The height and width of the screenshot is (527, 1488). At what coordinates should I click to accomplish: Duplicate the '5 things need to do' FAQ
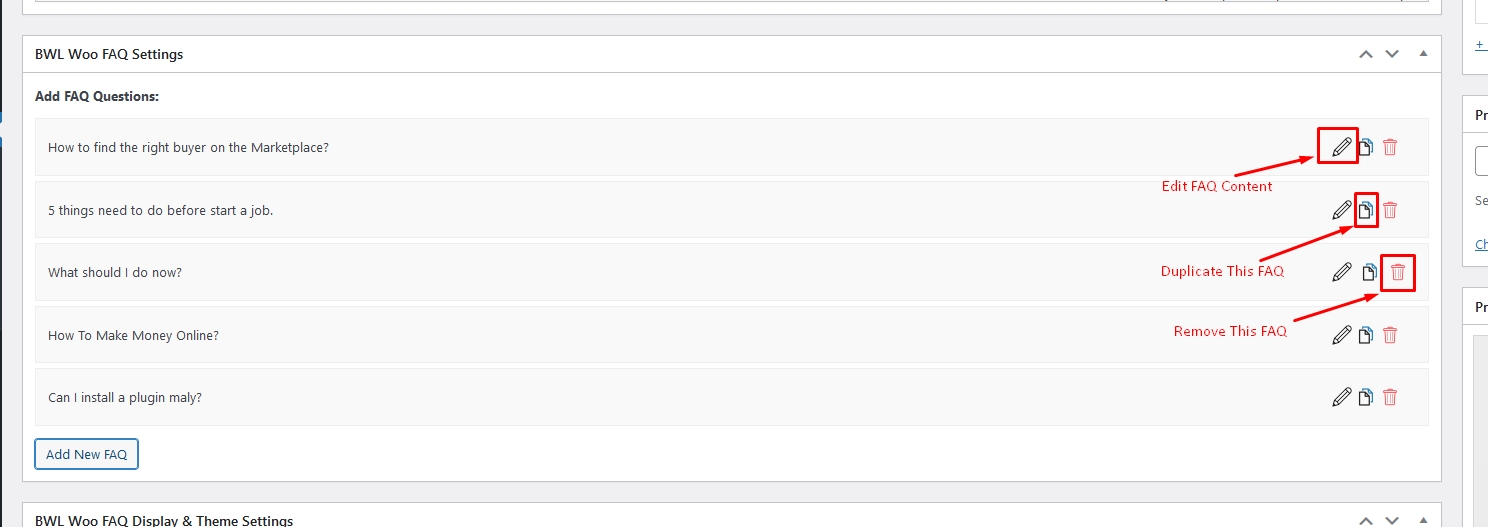[x=1365, y=210]
